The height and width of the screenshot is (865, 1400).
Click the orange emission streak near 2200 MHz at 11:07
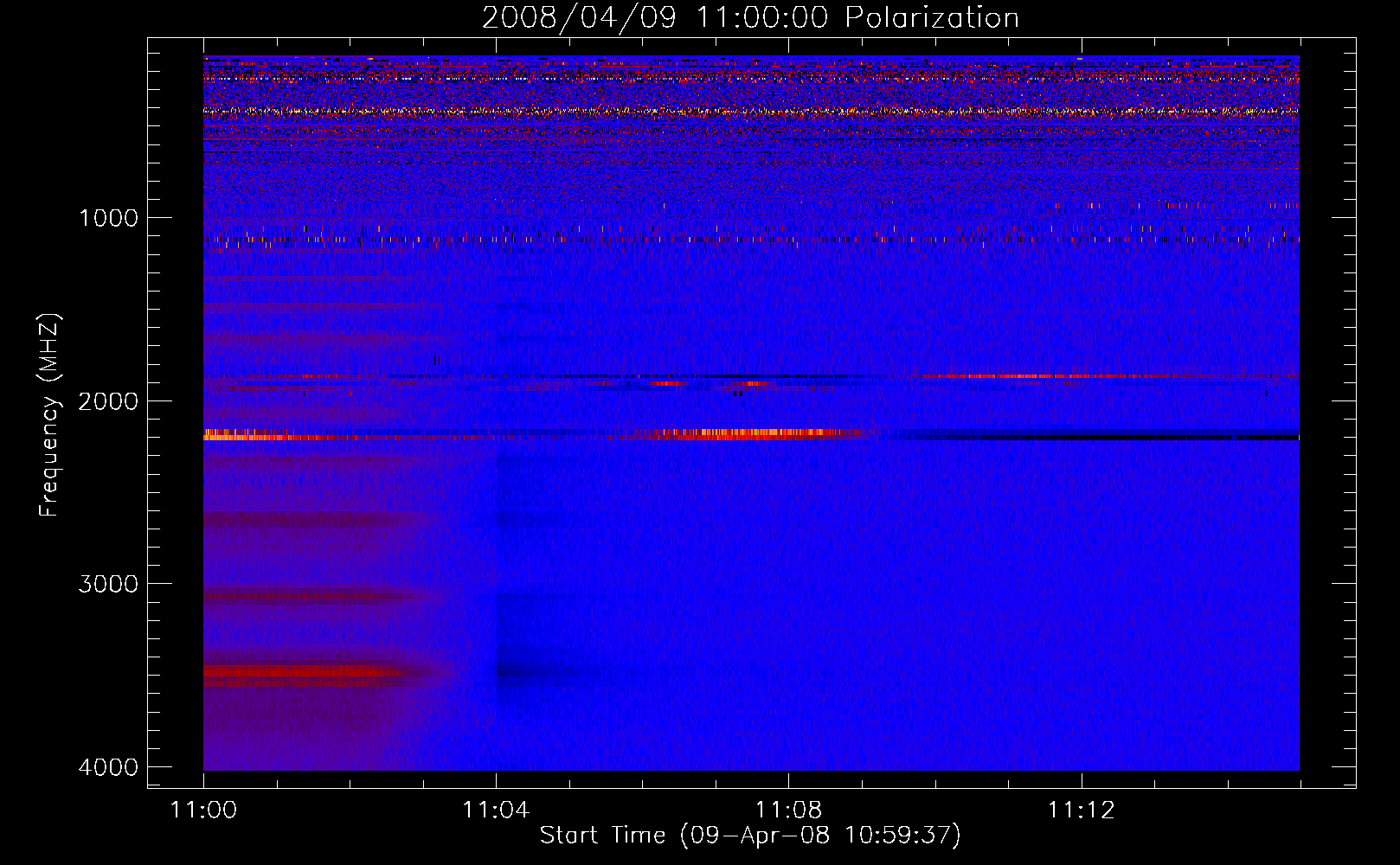(x=753, y=433)
